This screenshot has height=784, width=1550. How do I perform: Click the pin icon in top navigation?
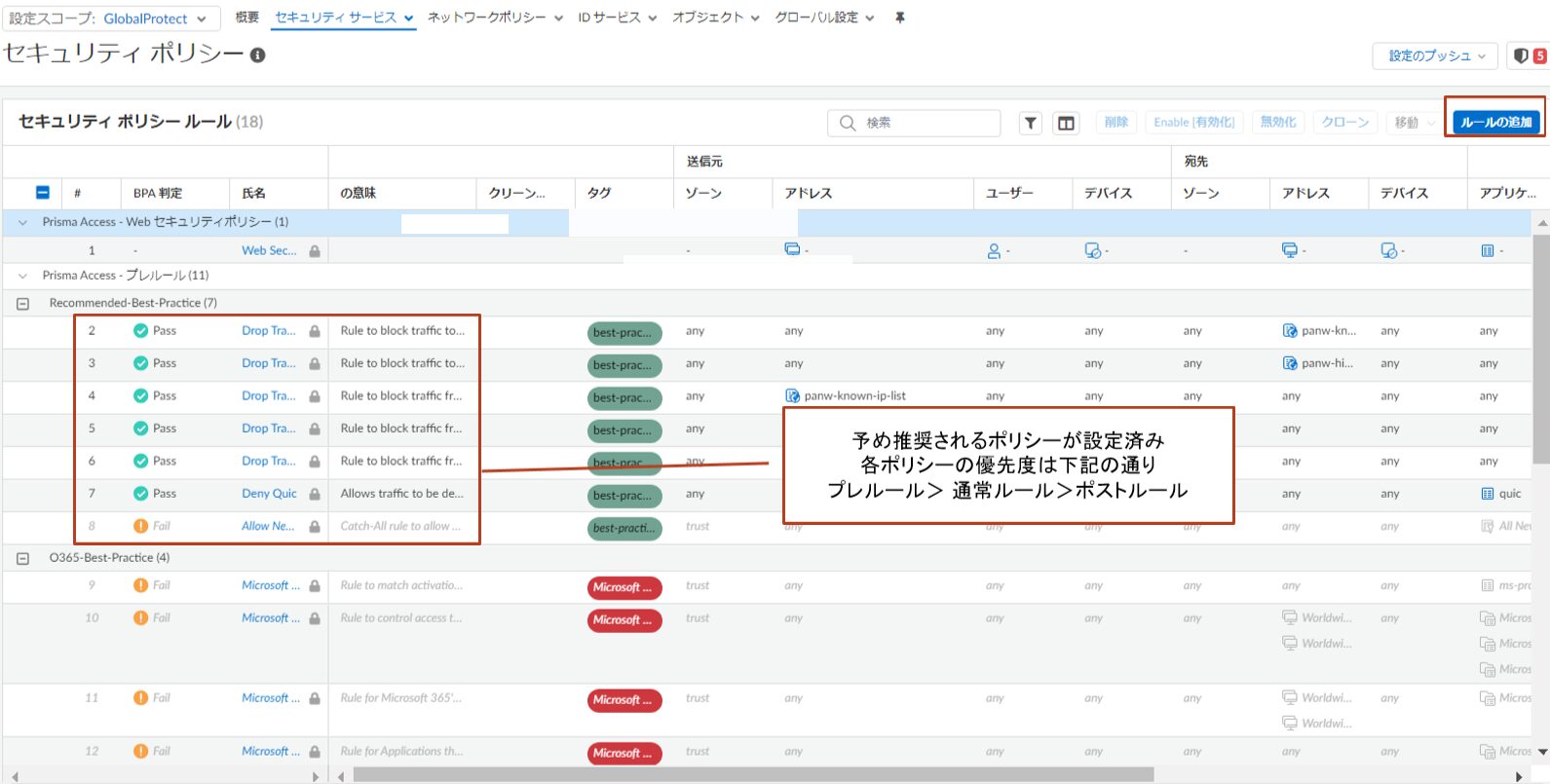899,18
